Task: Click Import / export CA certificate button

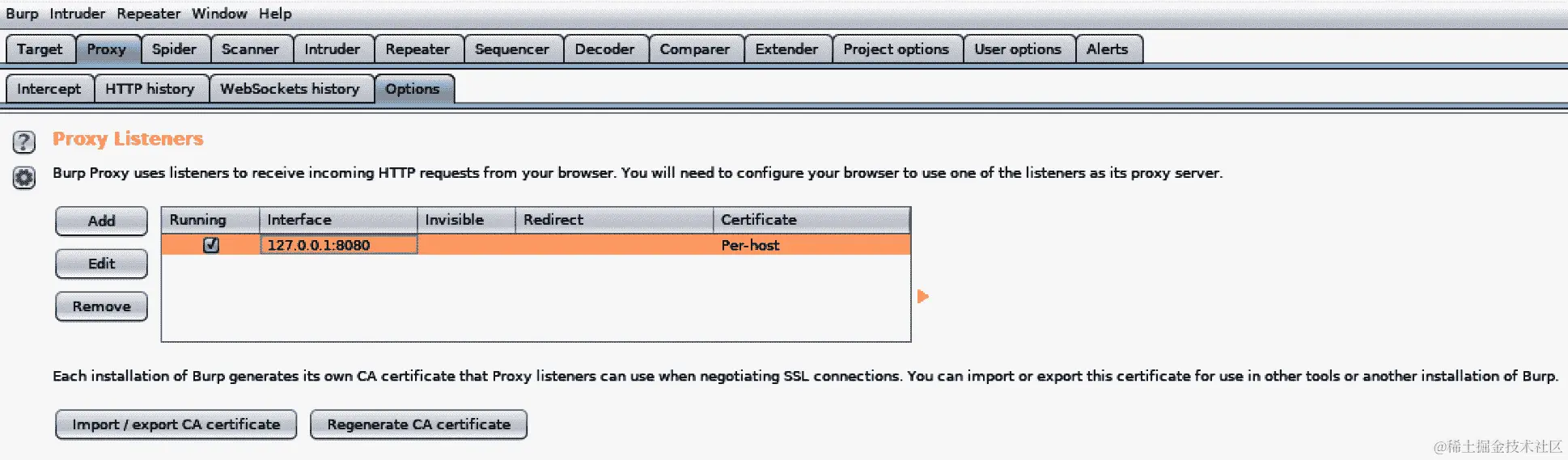Action: click(176, 424)
